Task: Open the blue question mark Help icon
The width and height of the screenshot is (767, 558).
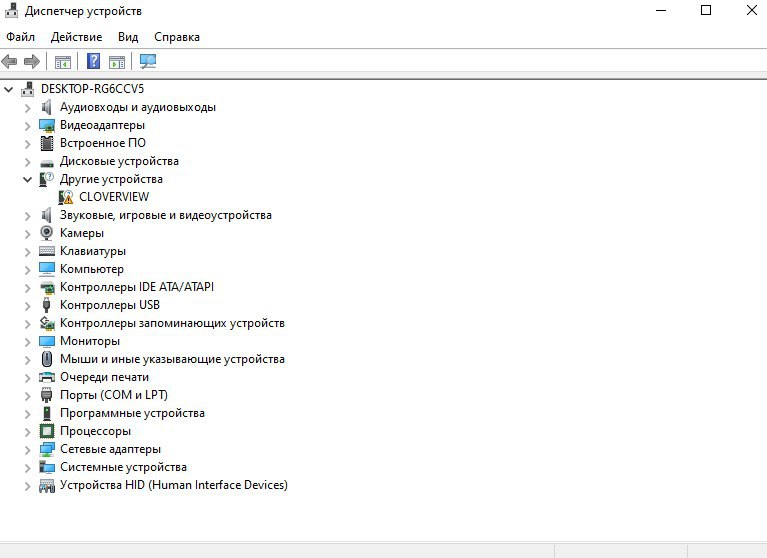Action: (x=93, y=61)
